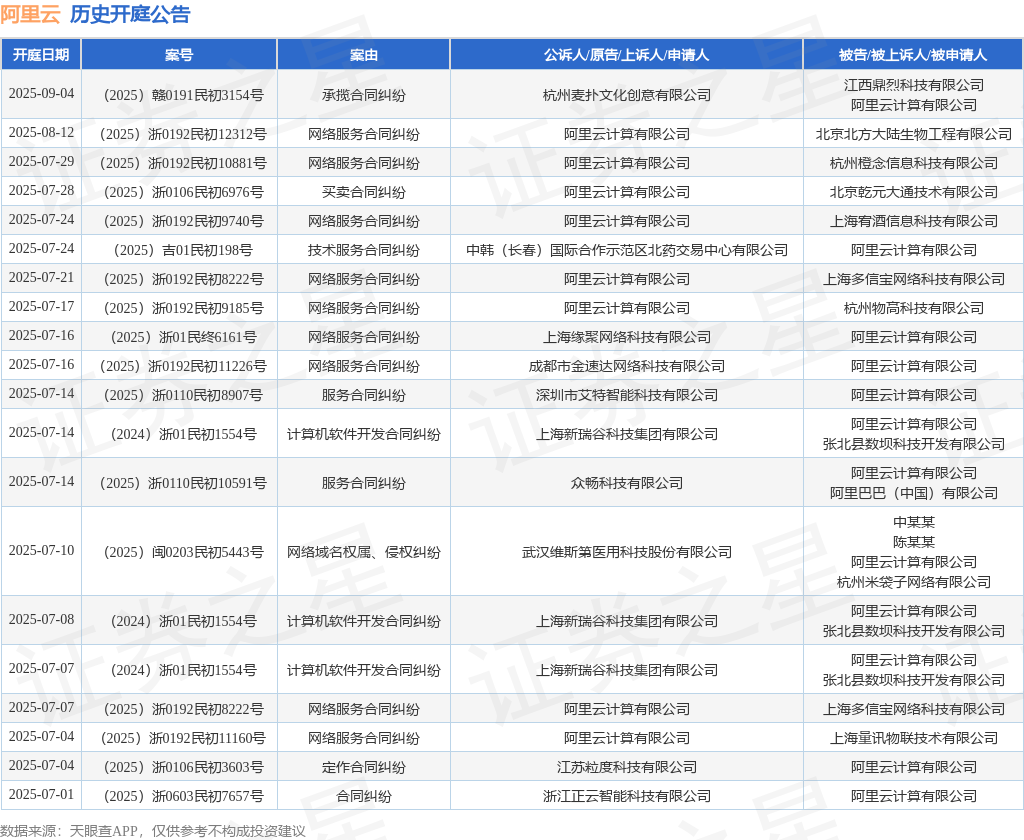Select defendant "北京北方大陆生物工程有限公司"
The height and width of the screenshot is (840, 1024).
click(x=913, y=135)
